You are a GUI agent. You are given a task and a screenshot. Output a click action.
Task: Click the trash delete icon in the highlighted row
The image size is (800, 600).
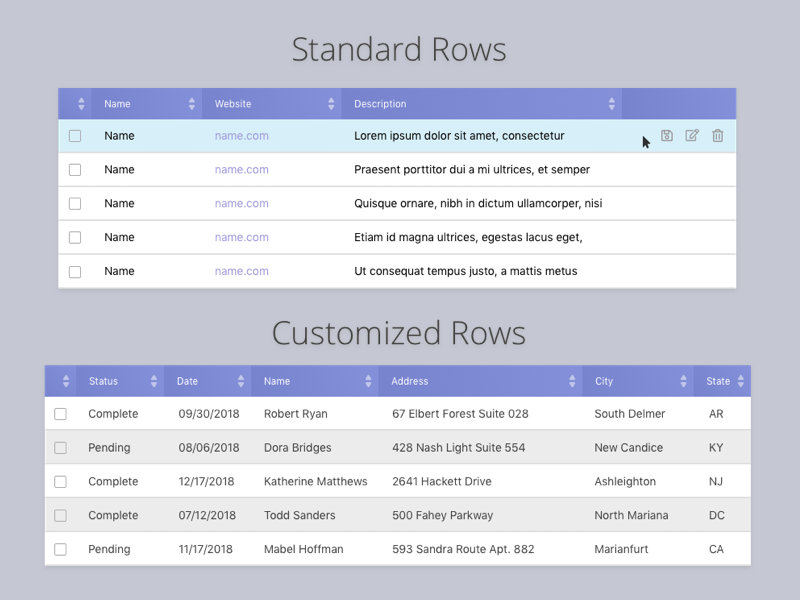pos(718,136)
